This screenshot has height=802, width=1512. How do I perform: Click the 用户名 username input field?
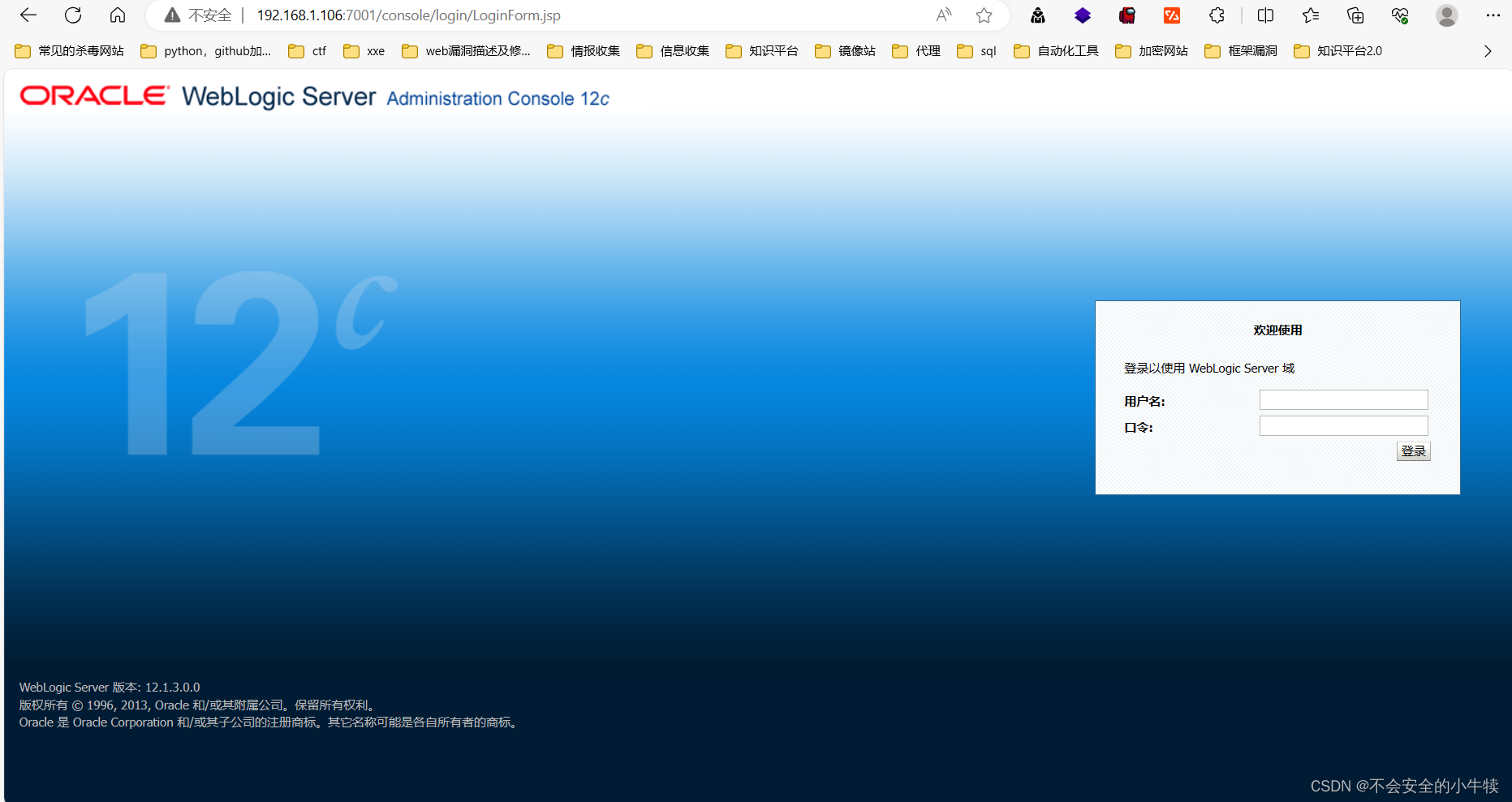point(1343,399)
